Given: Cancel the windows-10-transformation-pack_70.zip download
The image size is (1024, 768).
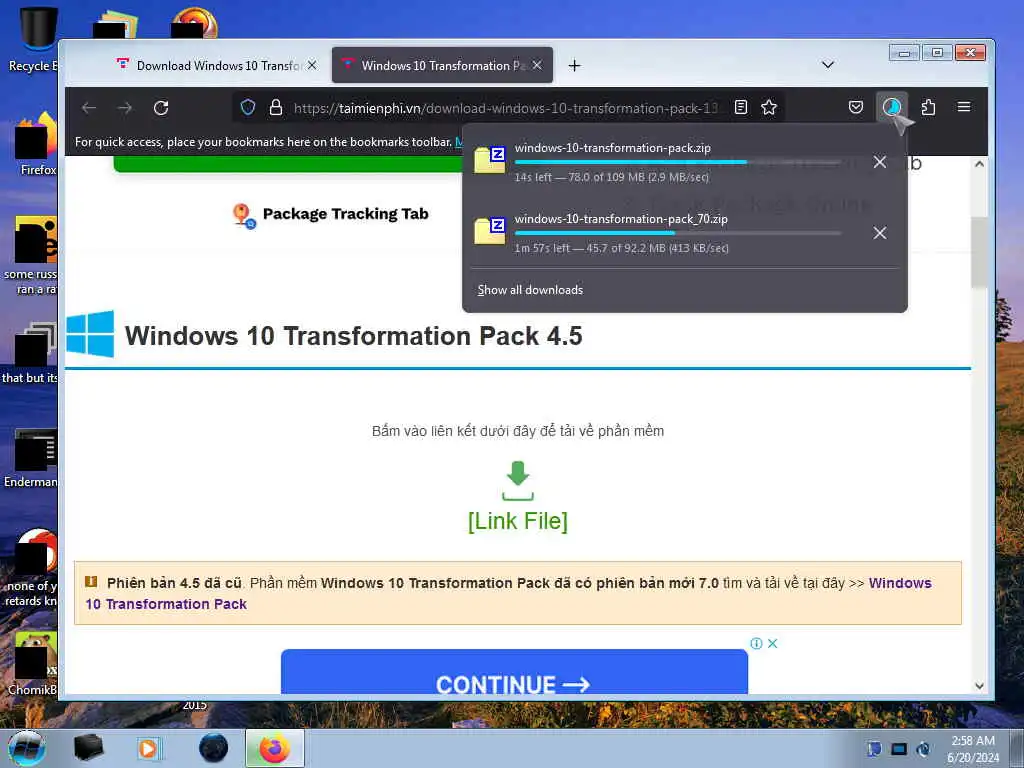Looking at the screenshot, I should (x=880, y=233).
